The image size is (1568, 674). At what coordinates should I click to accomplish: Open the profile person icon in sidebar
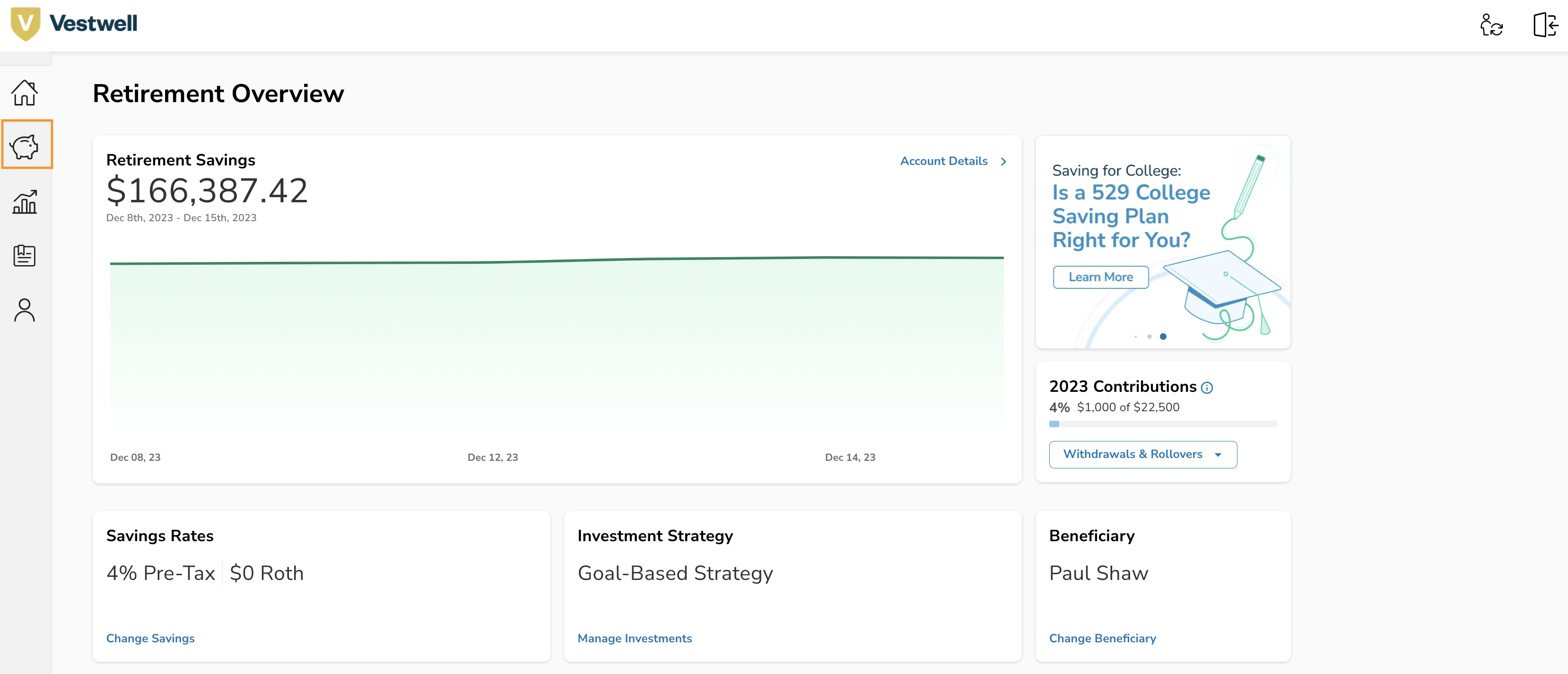click(24, 310)
